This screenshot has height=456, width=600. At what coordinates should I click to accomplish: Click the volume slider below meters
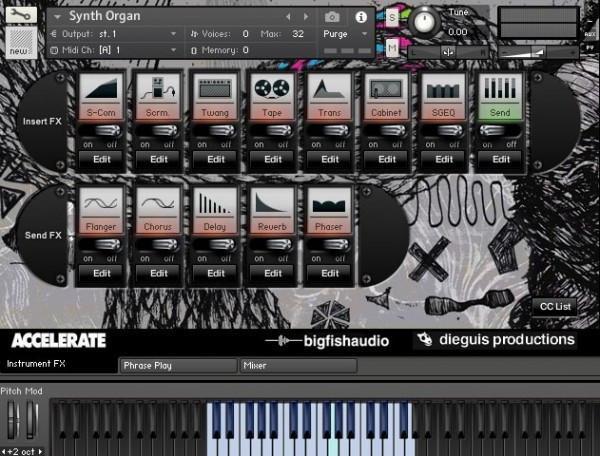pyautogui.click(x=538, y=52)
